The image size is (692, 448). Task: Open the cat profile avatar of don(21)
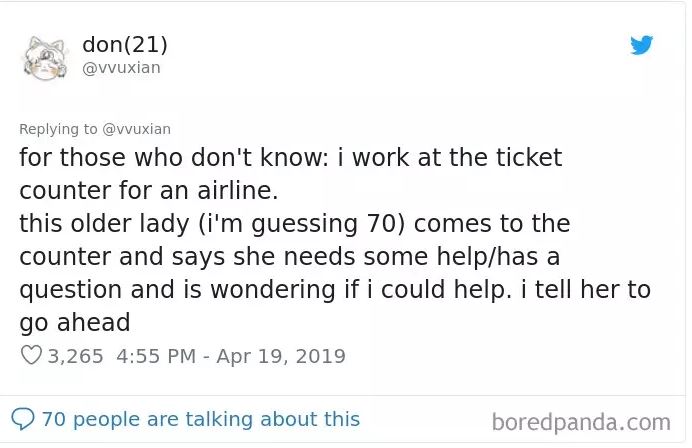tap(45, 57)
